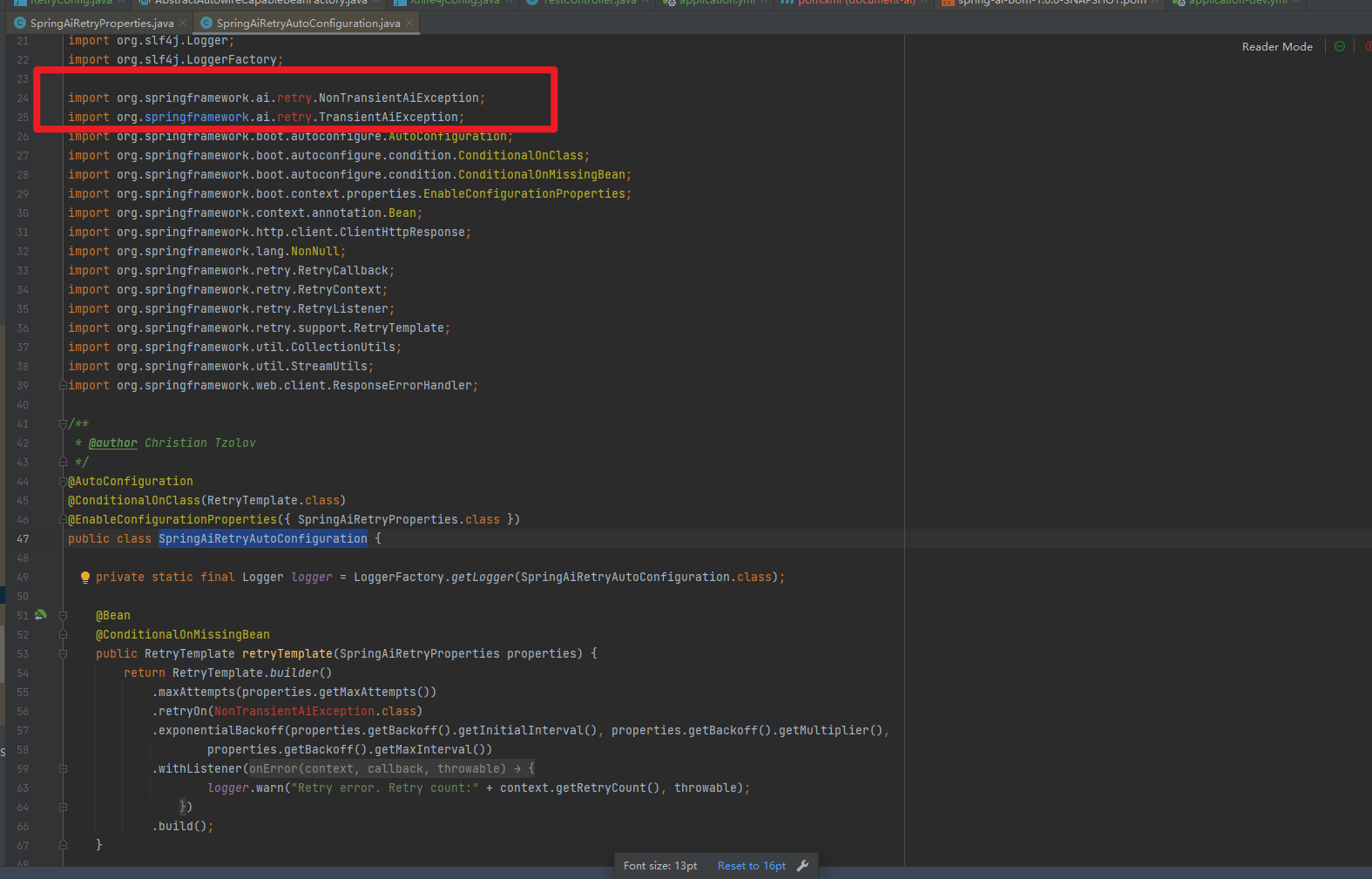The image size is (1372, 879).
Task: Click the ClientHttpResponse import
Action: coord(402,232)
